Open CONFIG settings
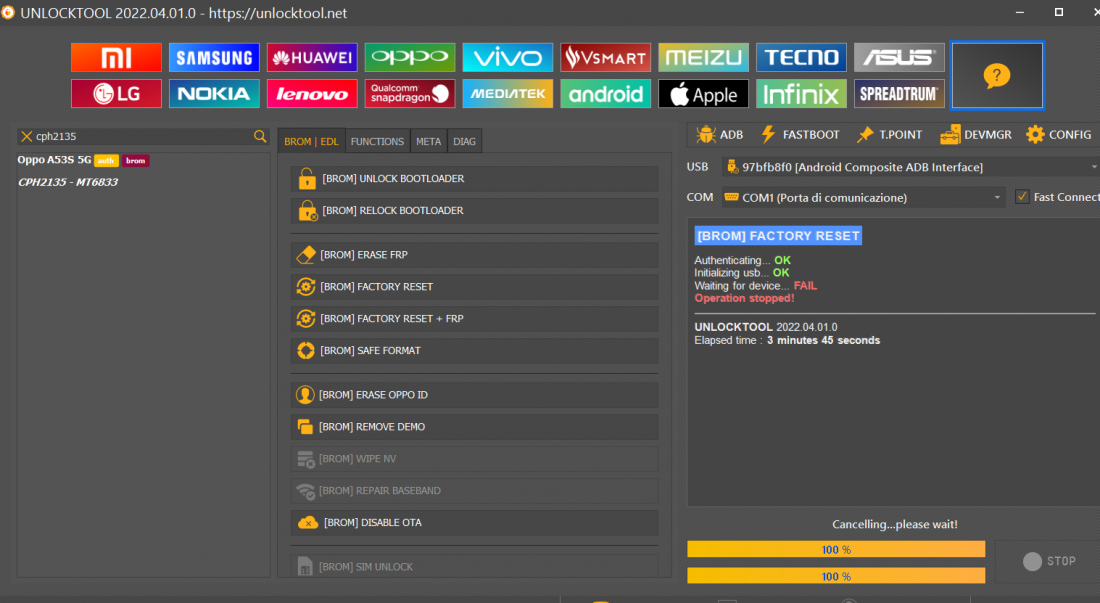The image size is (1100, 603). tap(1059, 135)
